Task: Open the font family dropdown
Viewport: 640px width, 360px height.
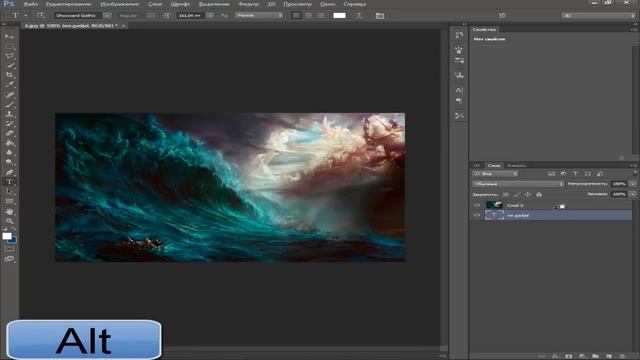Action: tap(107, 16)
